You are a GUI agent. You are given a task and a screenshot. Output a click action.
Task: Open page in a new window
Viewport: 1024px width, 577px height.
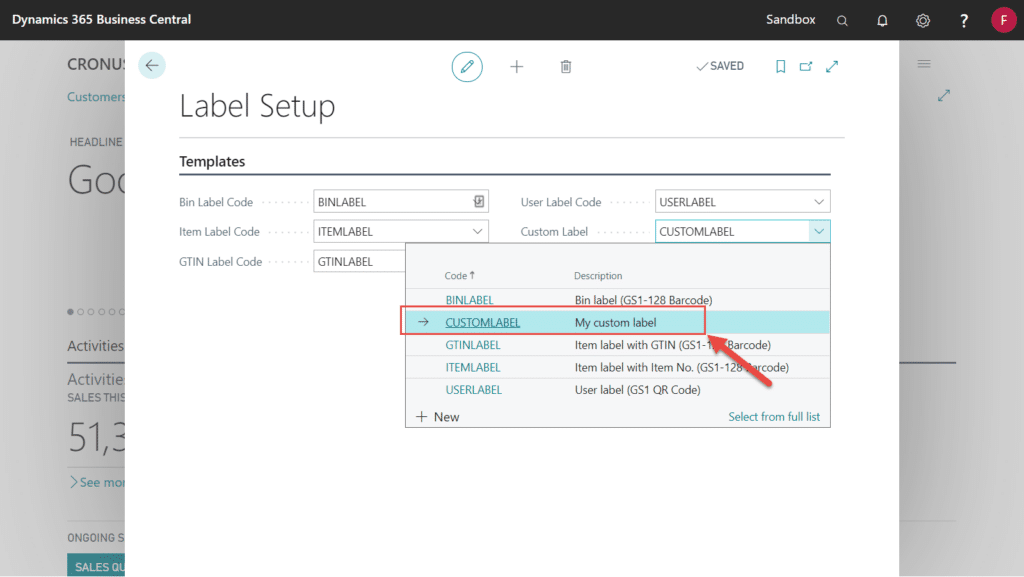coord(808,65)
